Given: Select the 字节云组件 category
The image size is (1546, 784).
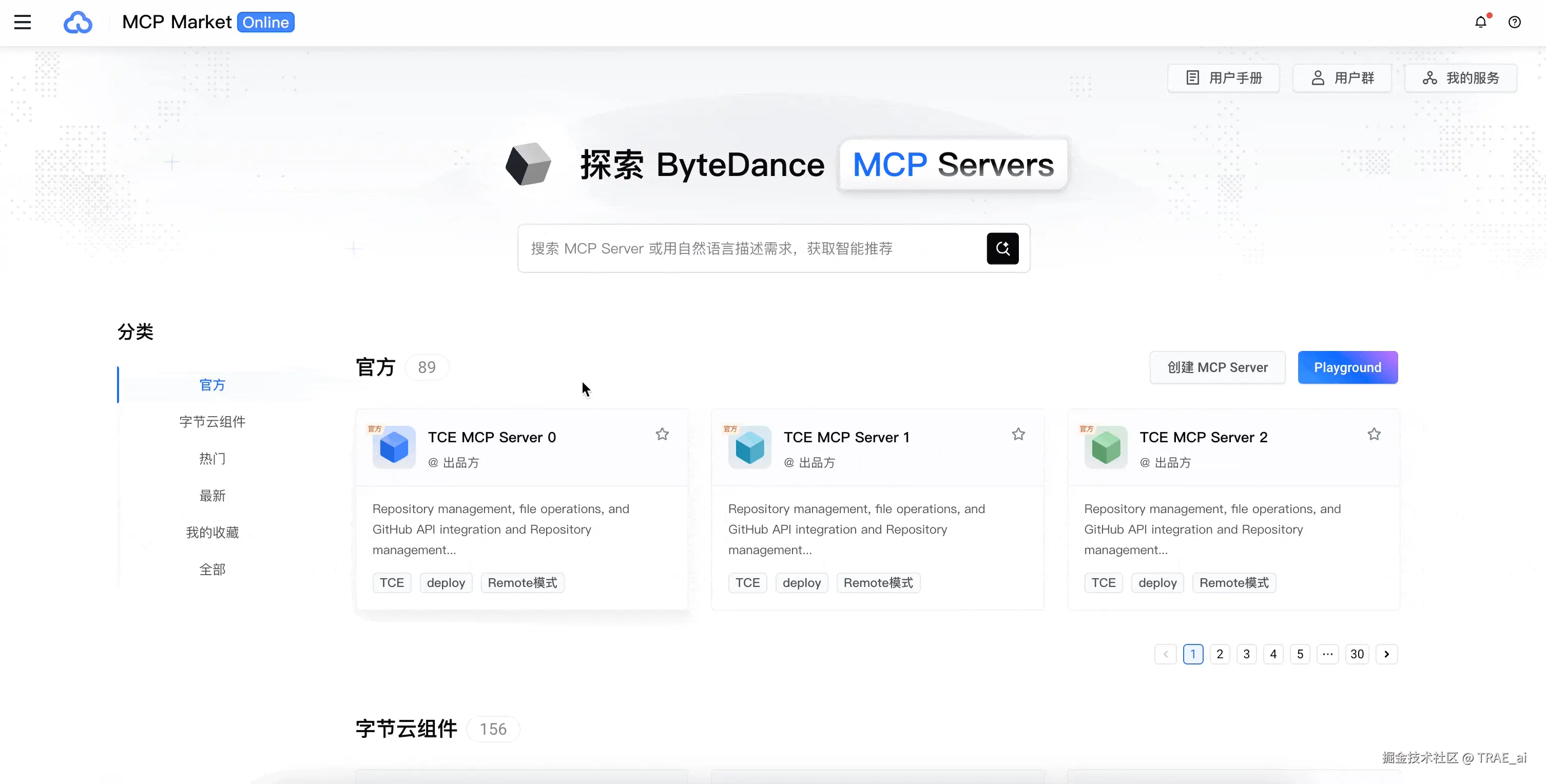Looking at the screenshot, I should pyautogui.click(x=212, y=422).
